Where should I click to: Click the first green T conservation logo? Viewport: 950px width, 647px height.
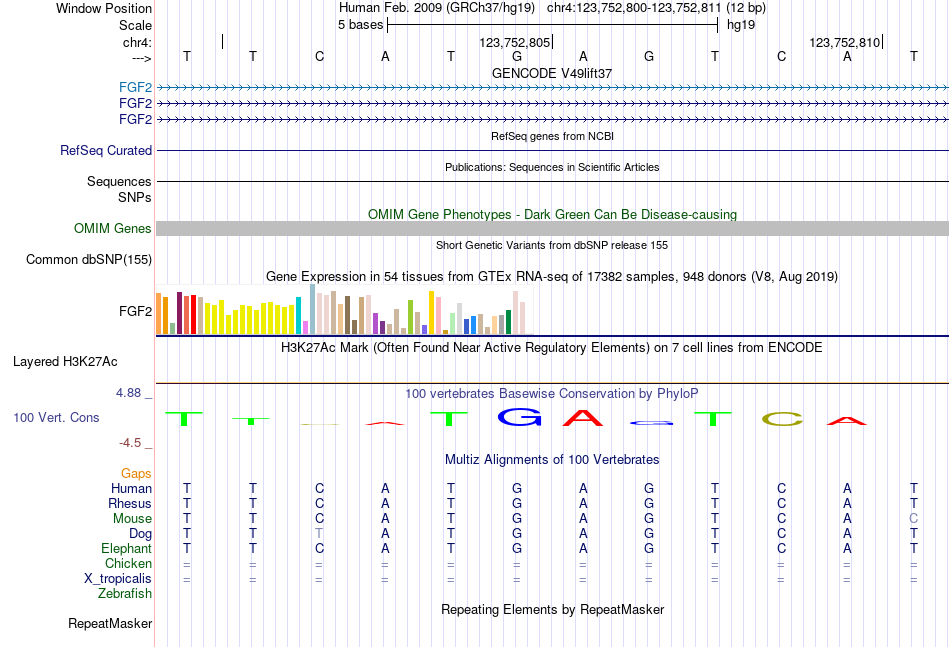pos(184,419)
